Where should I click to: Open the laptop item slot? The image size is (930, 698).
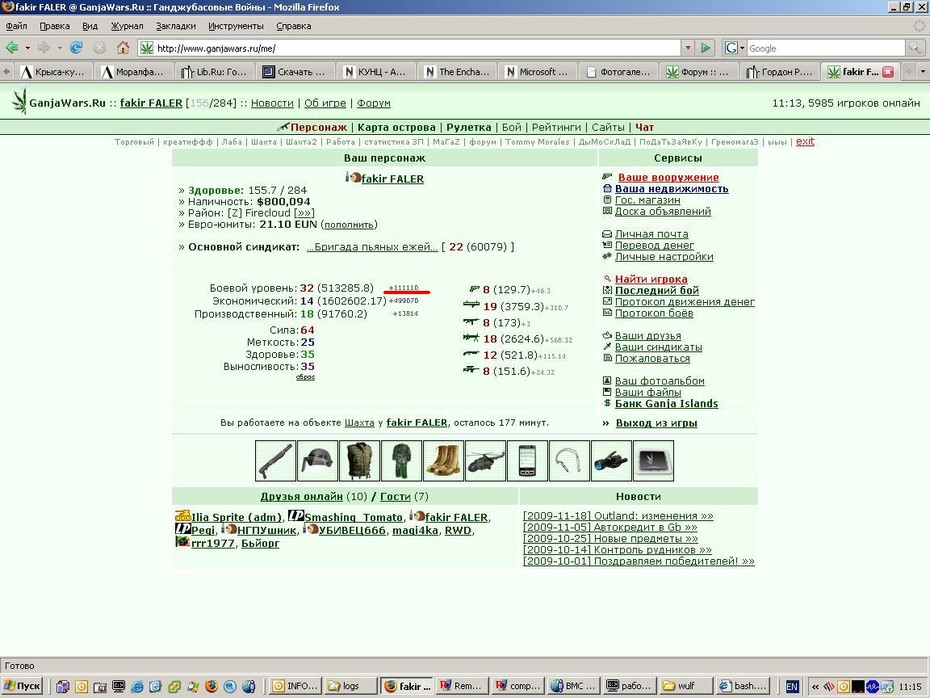pos(654,460)
